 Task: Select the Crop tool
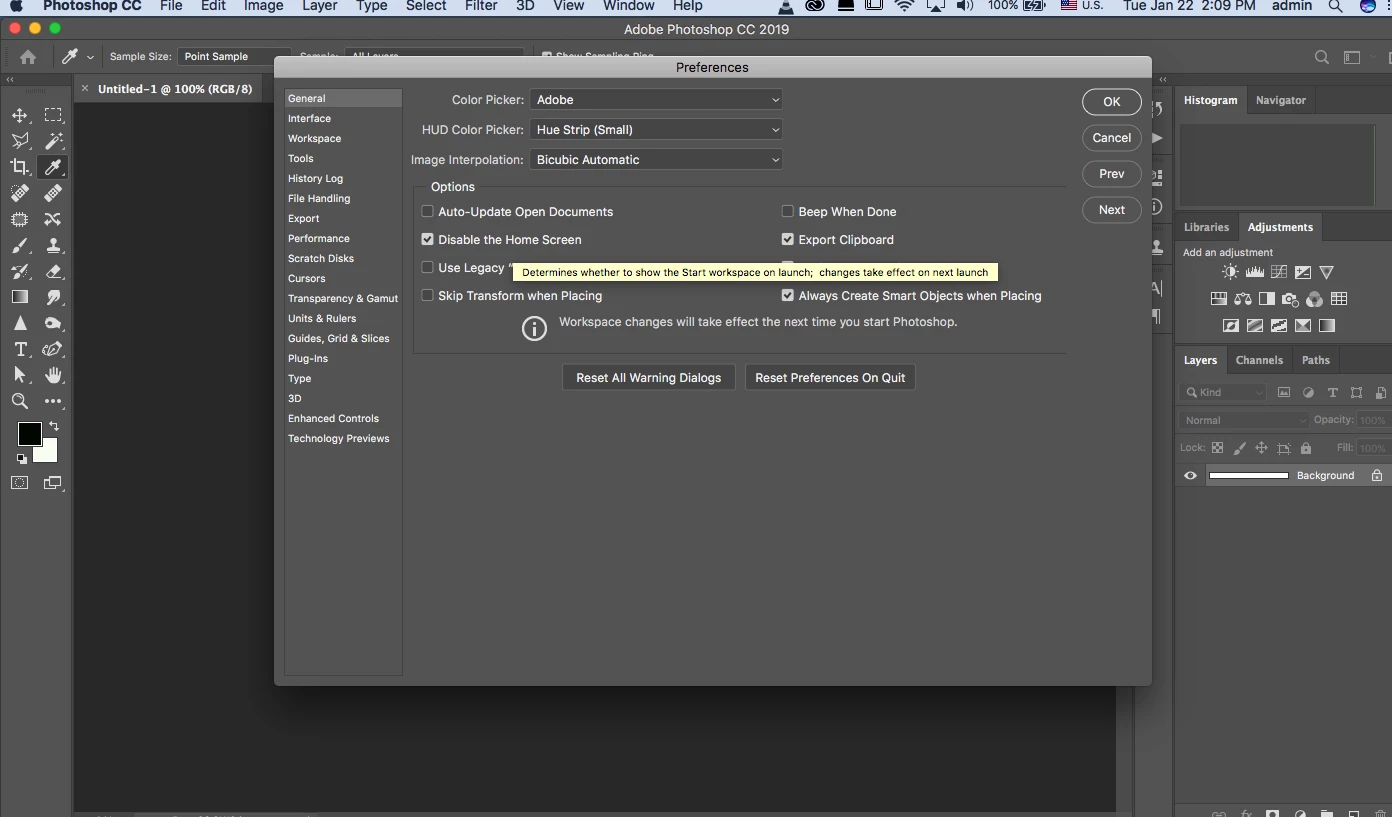point(20,167)
